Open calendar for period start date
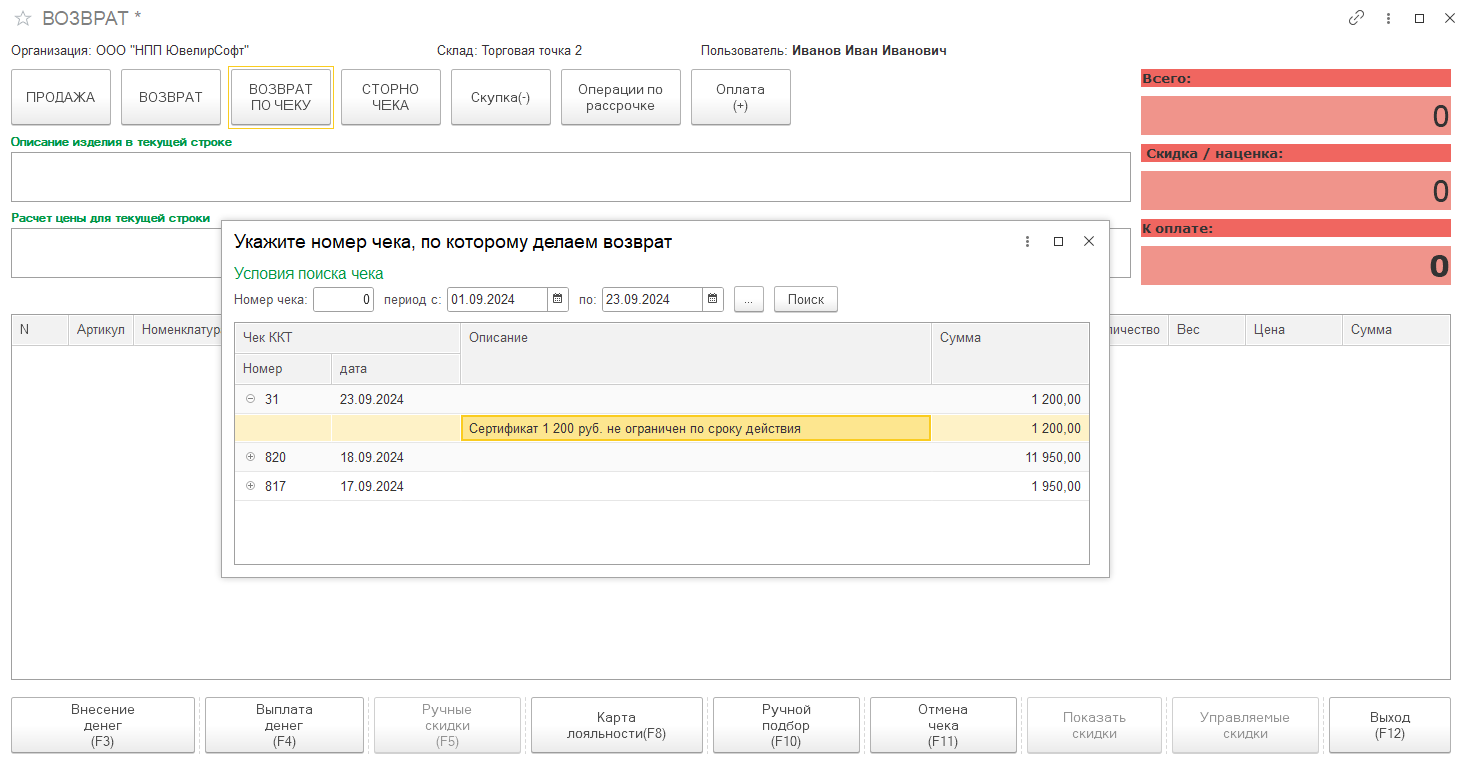The image size is (1468, 762). pos(558,299)
